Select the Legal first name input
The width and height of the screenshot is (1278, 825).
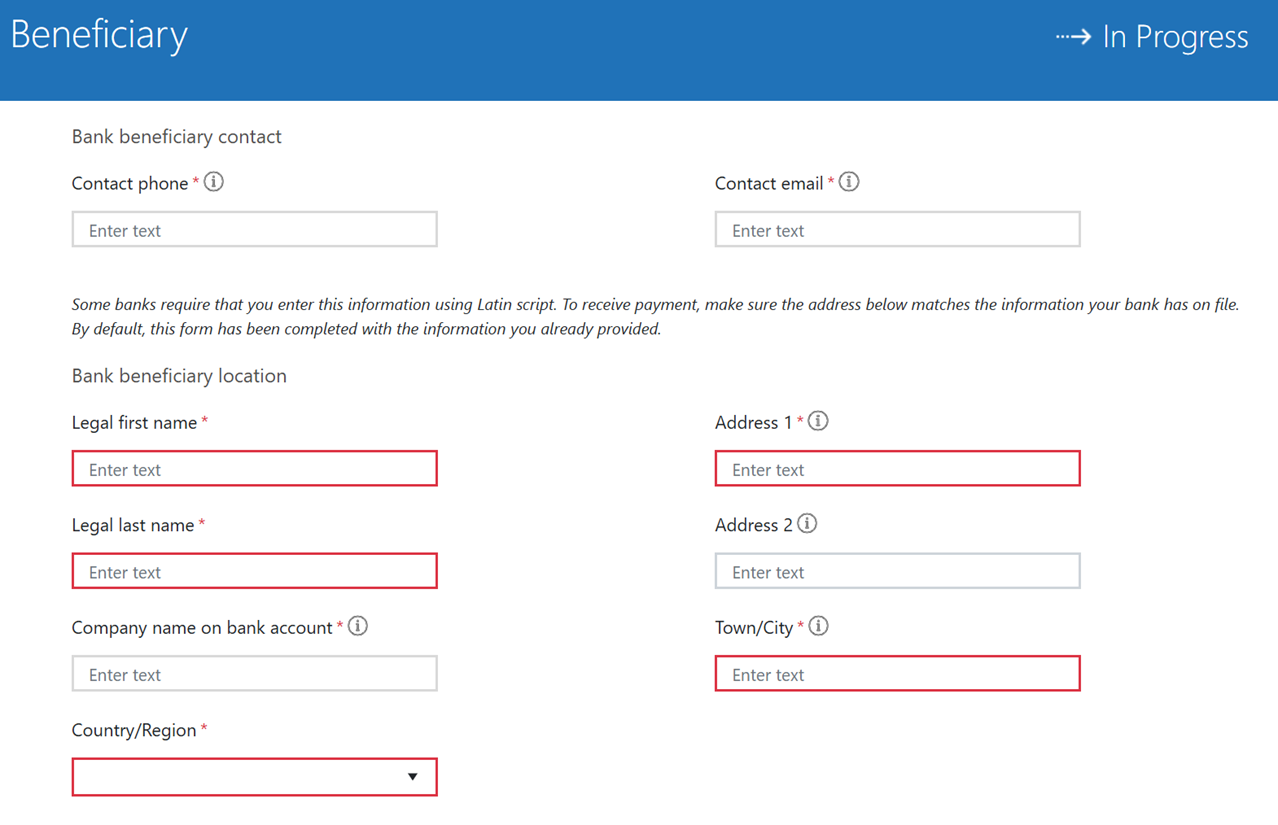[x=254, y=469]
